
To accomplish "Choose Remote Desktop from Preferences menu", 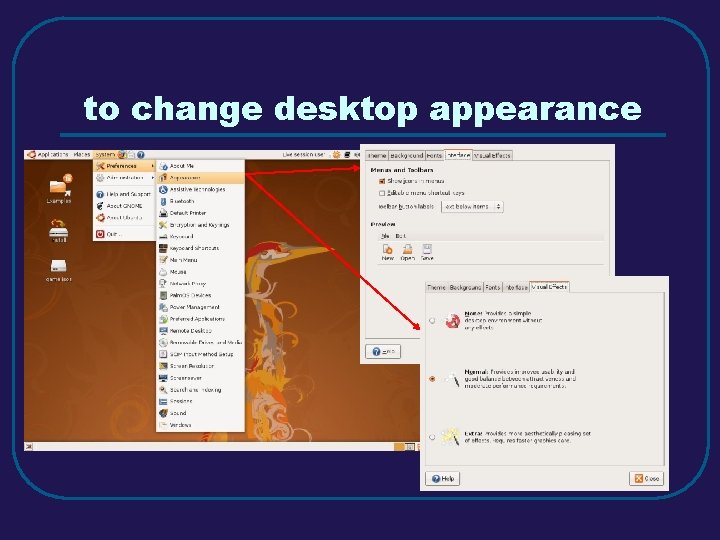I will coord(201,331).
